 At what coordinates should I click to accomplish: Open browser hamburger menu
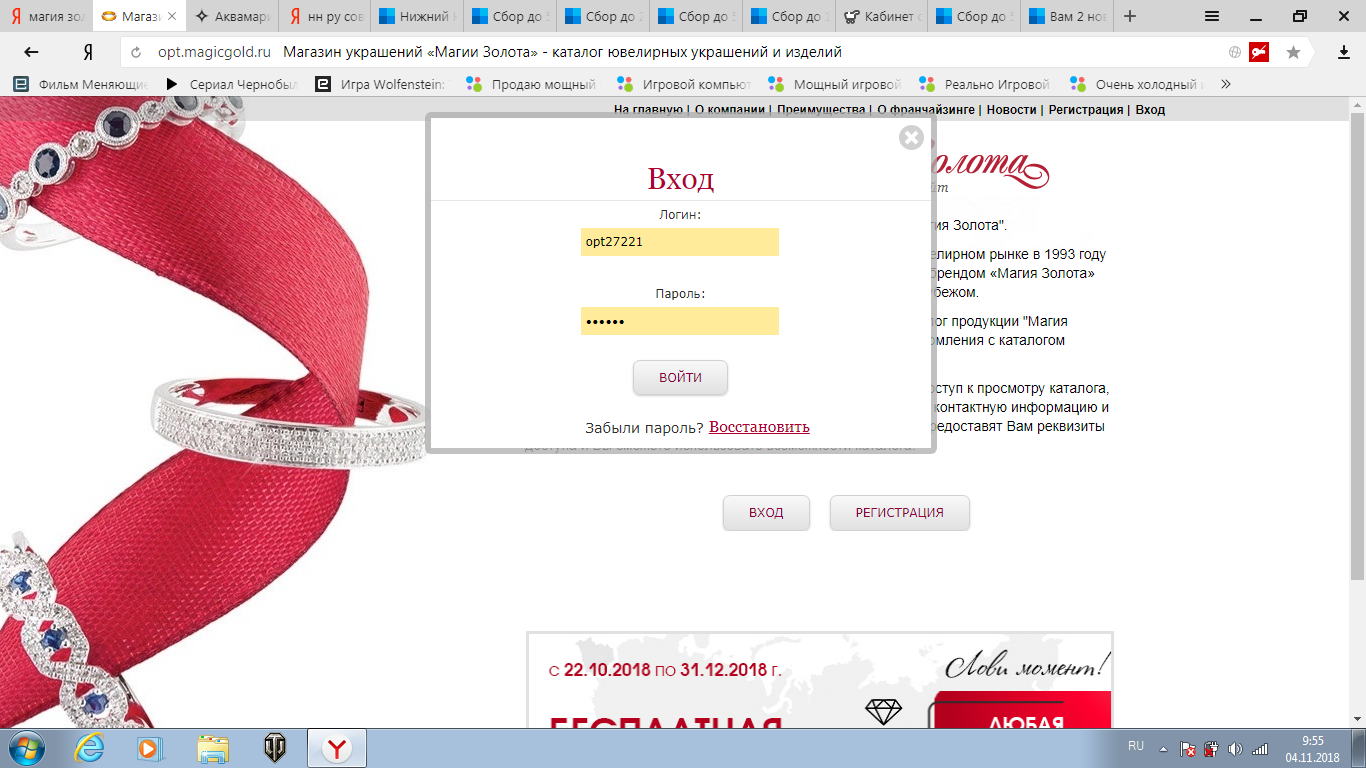(x=1212, y=16)
